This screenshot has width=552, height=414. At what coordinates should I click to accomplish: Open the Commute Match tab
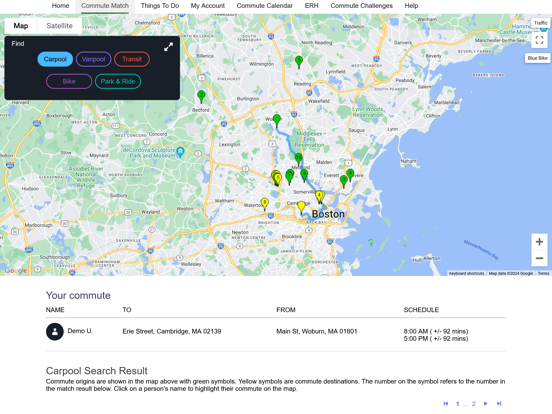pos(105,6)
